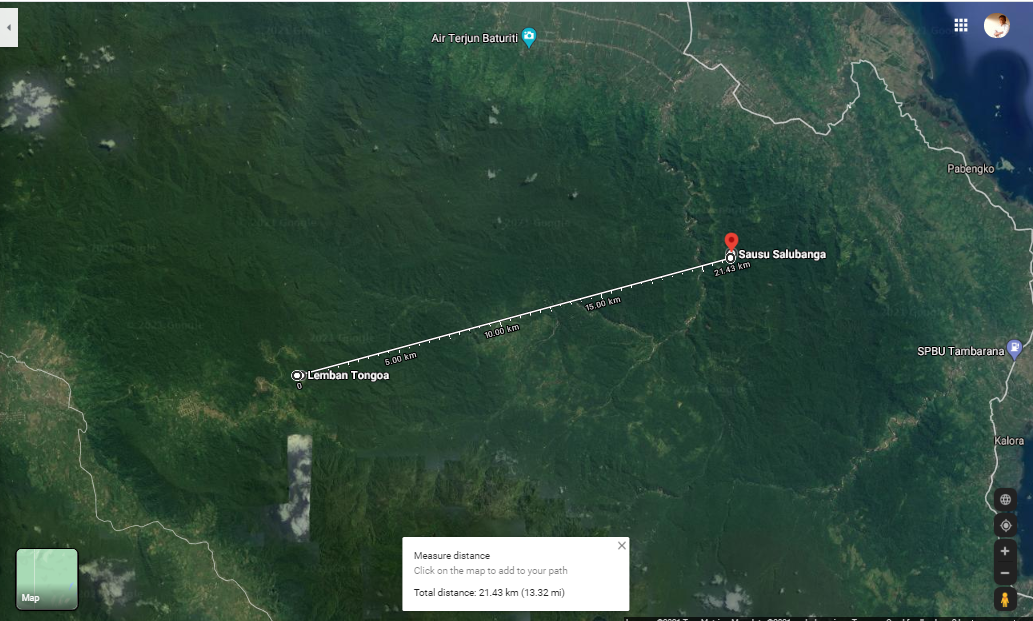Click the 10.00 km marker on line
The image size is (1033, 621).
[502, 331]
